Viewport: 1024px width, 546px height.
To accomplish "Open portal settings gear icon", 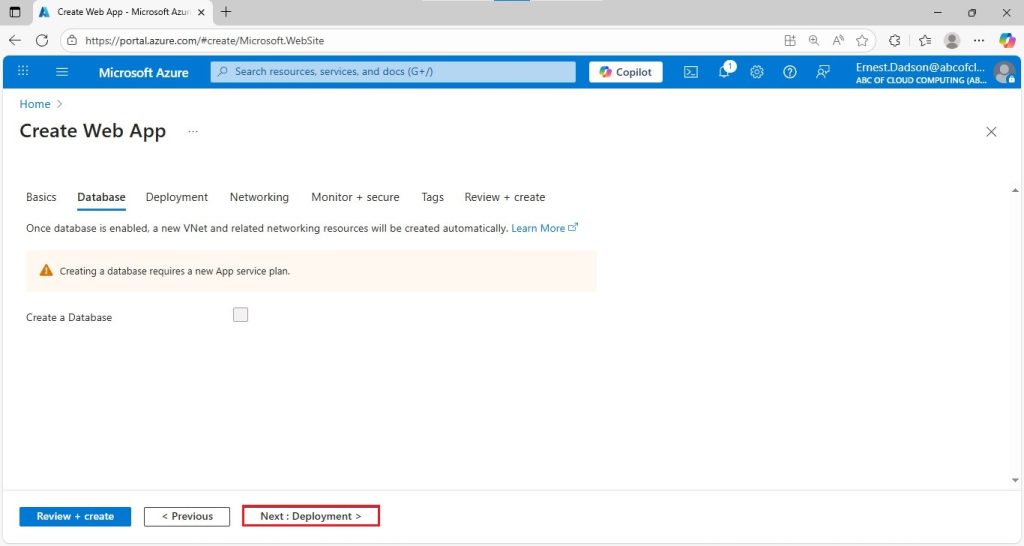I will click(757, 72).
